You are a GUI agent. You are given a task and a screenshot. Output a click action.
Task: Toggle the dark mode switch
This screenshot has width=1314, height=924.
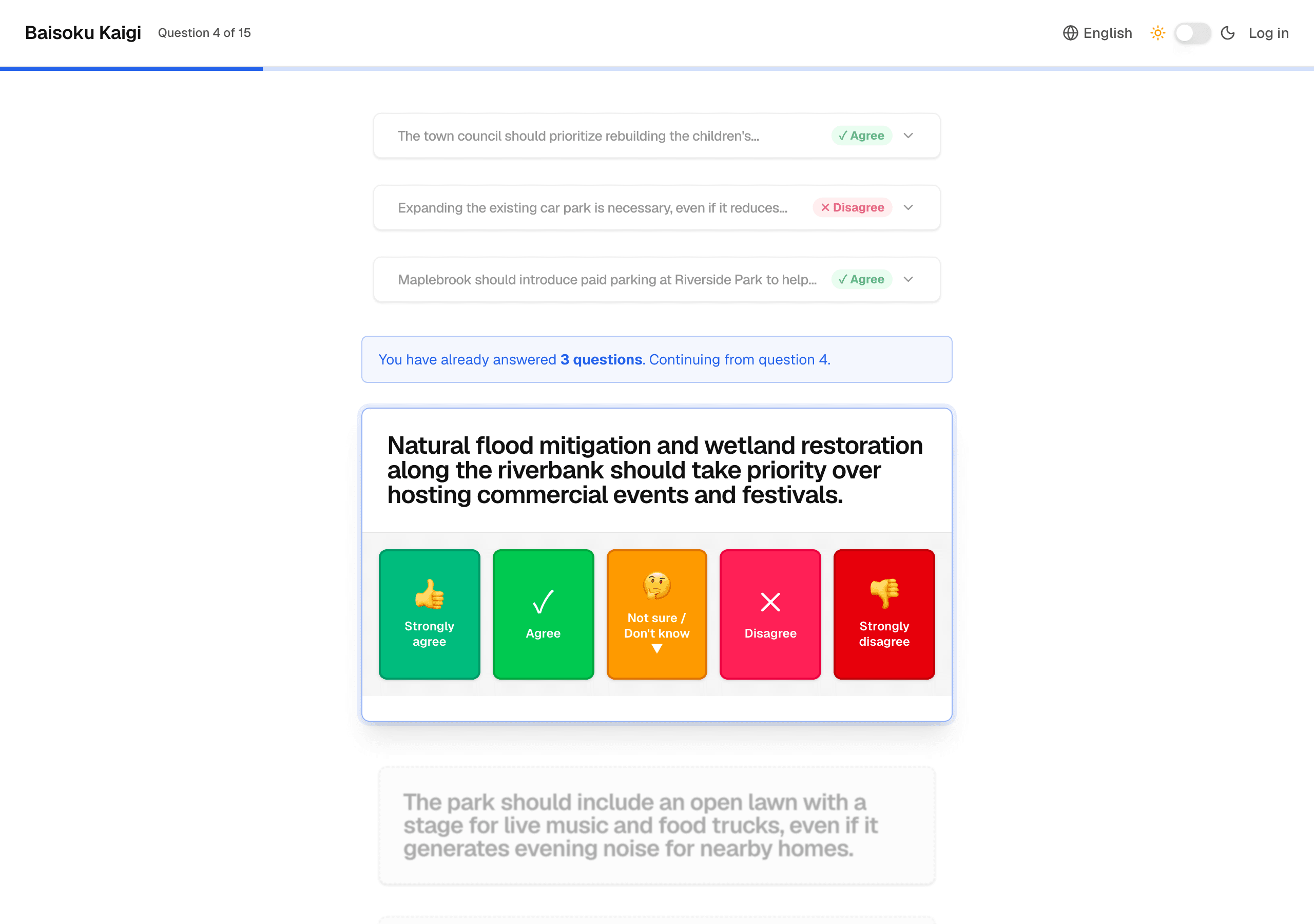pyautogui.click(x=1193, y=33)
